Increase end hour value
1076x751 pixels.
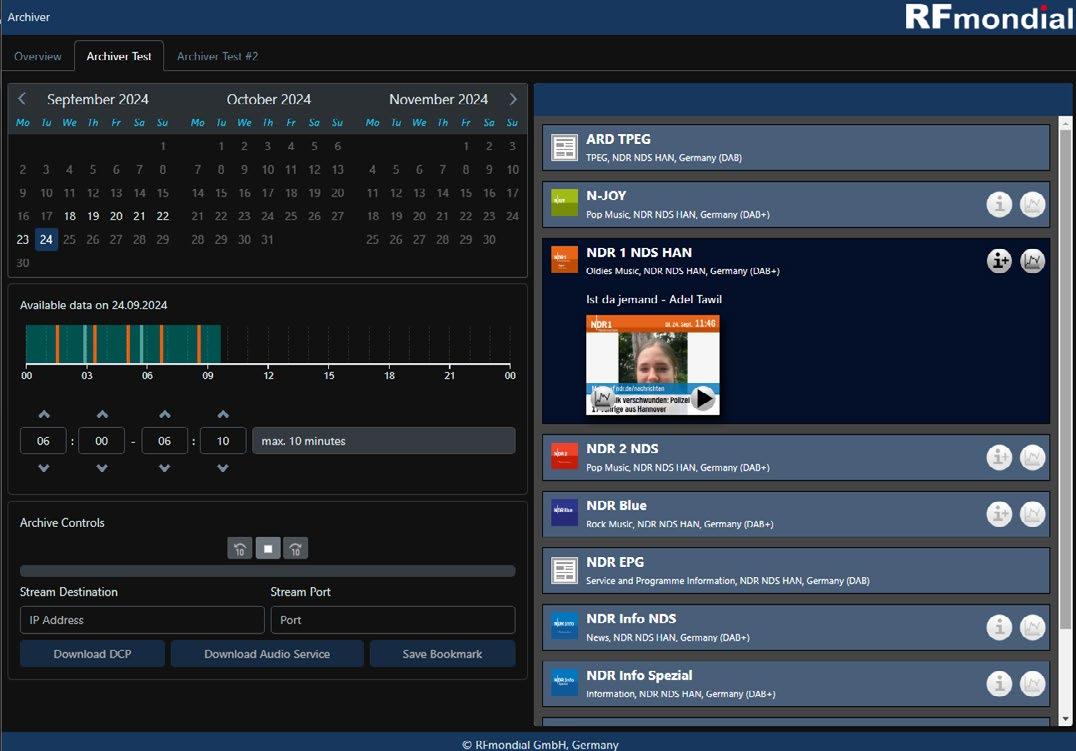(165, 414)
